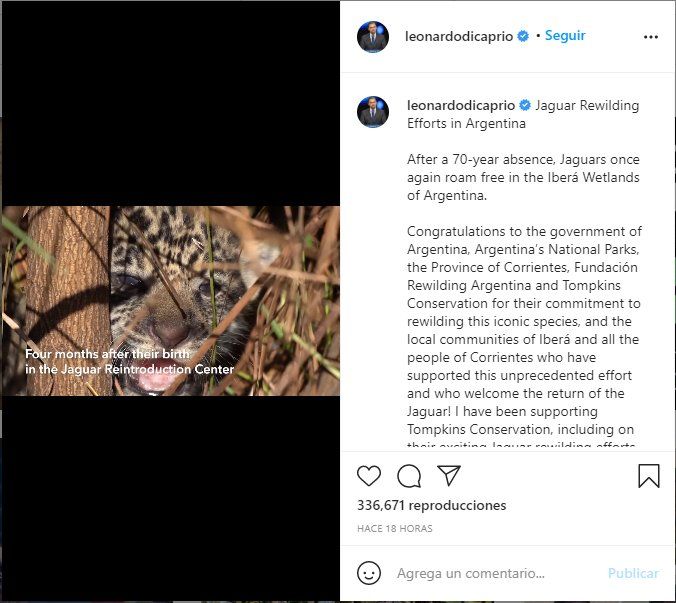Open the three-dot more options menu
Image resolution: width=676 pixels, height=603 pixels.
(x=651, y=37)
